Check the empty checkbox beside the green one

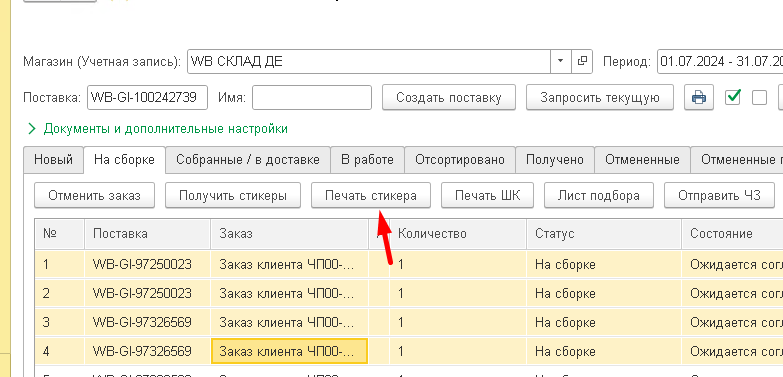(x=760, y=97)
